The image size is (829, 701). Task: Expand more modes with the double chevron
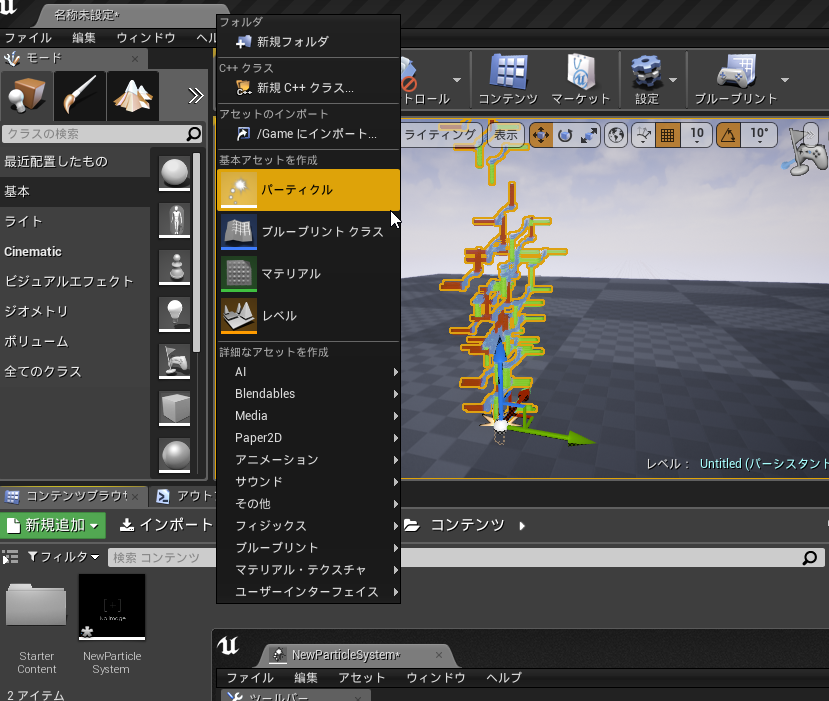point(196,96)
